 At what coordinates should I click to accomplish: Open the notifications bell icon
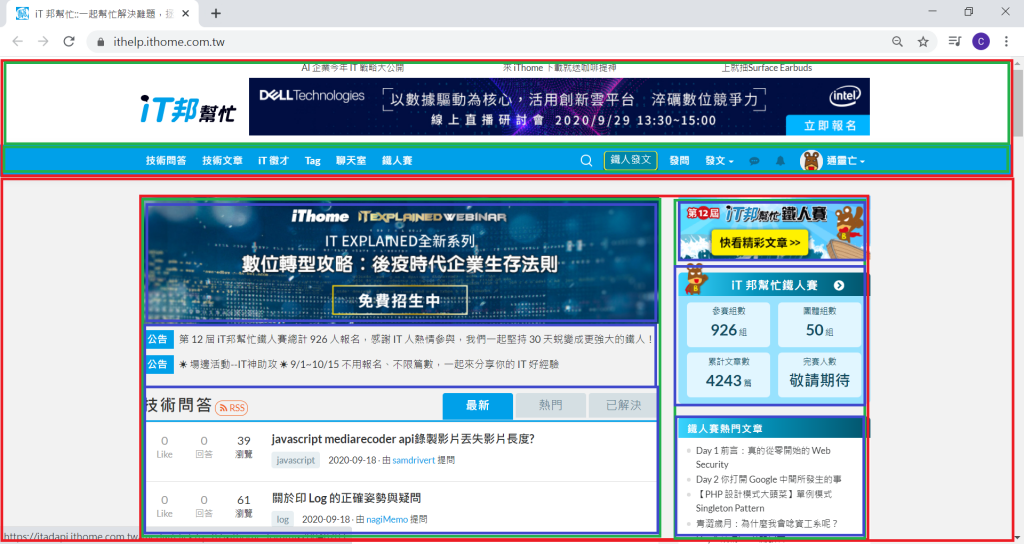click(x=780, y=161)
